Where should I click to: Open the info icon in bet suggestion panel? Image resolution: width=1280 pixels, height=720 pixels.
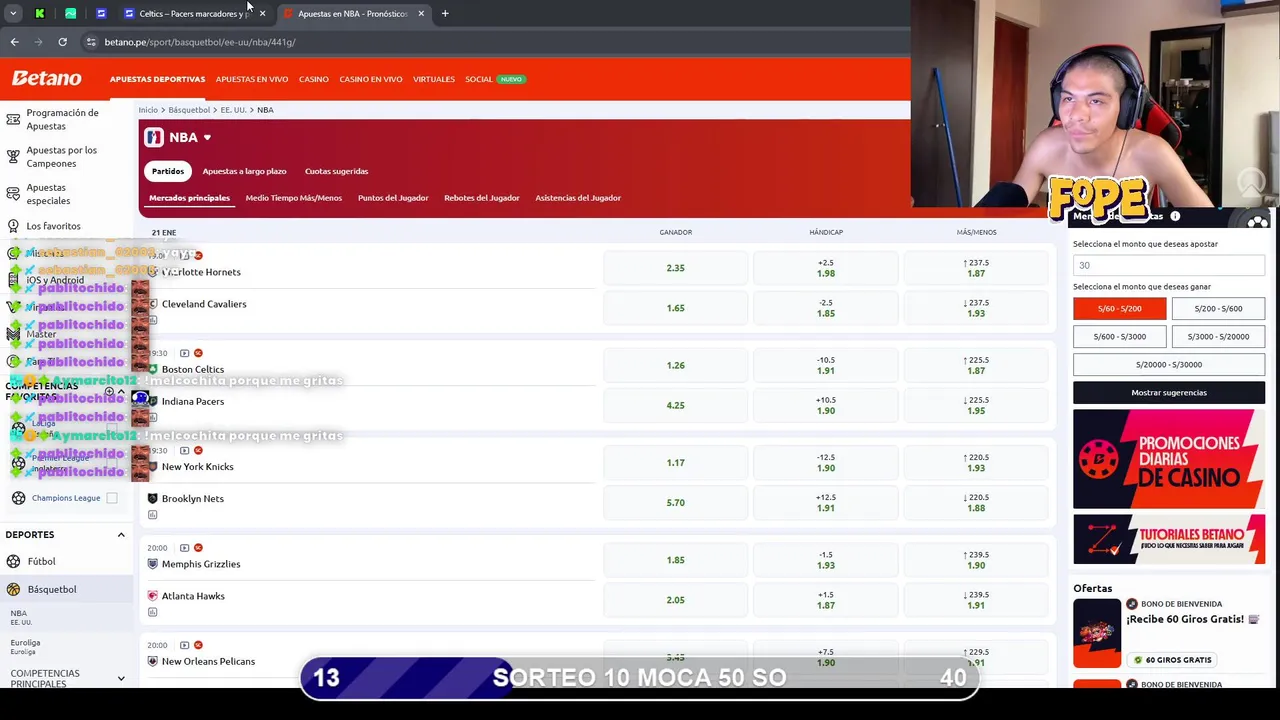tap(1175, 216)
